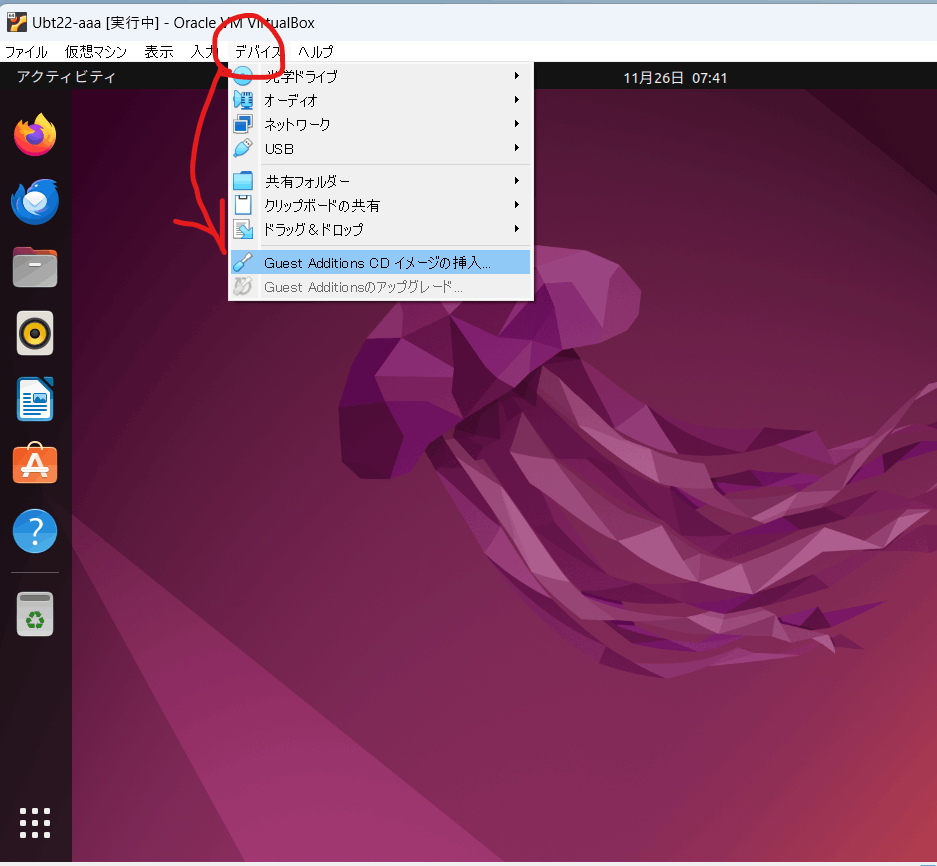The width and height of the screenshot is (937, 866).
Task: Open the 表示 menu
Action: (x=159, y=52)
